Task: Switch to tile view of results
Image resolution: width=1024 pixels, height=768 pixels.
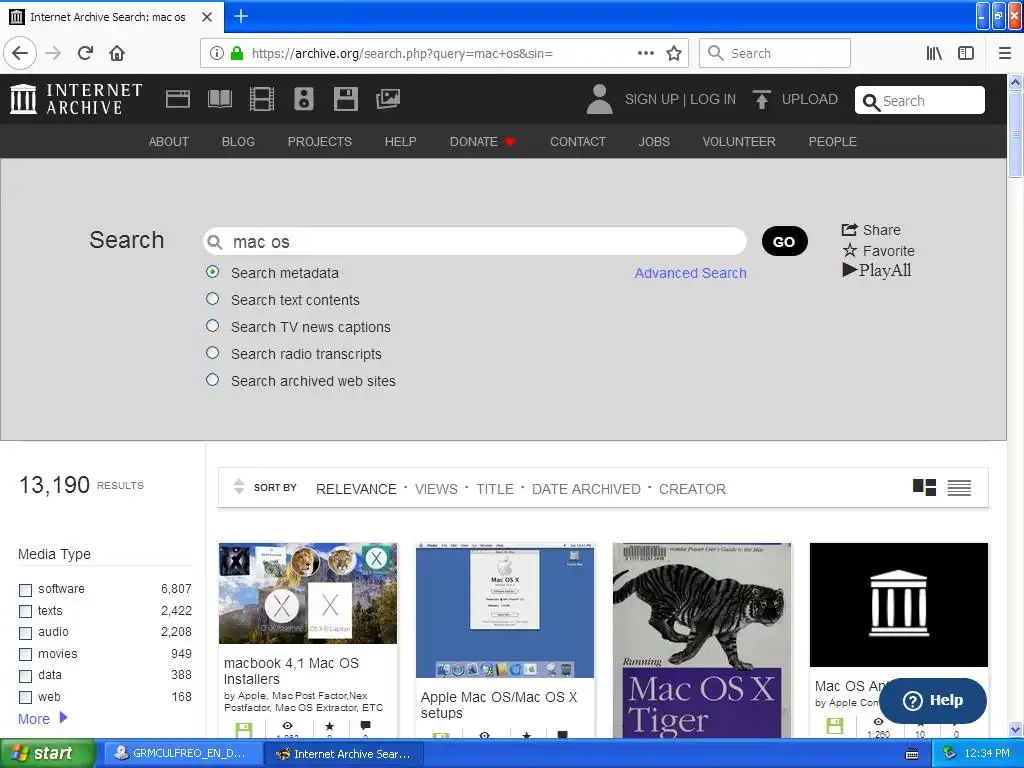Action: click(x=924, y=487)
